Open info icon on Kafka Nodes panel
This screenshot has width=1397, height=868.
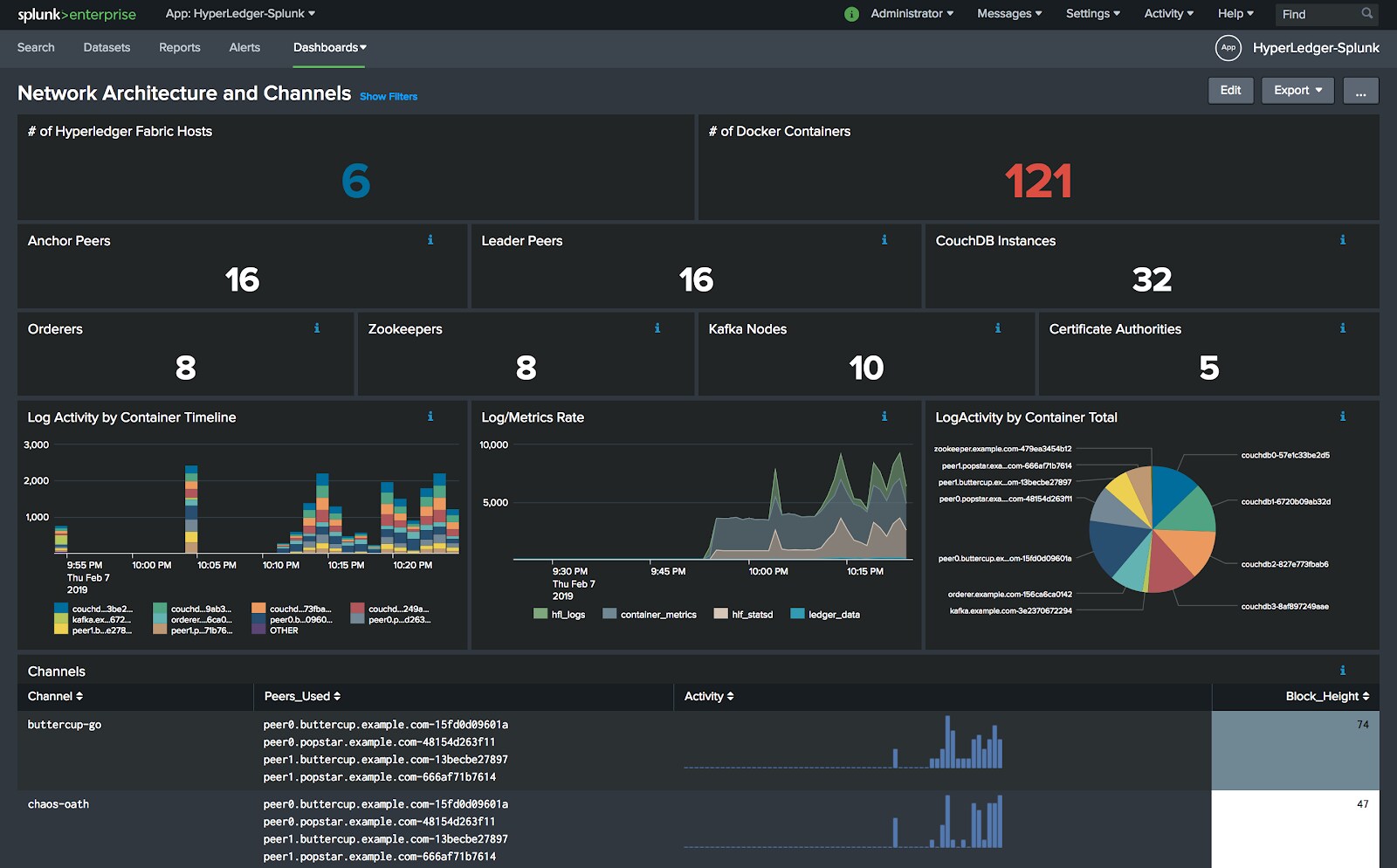click(x=998, y=328)
